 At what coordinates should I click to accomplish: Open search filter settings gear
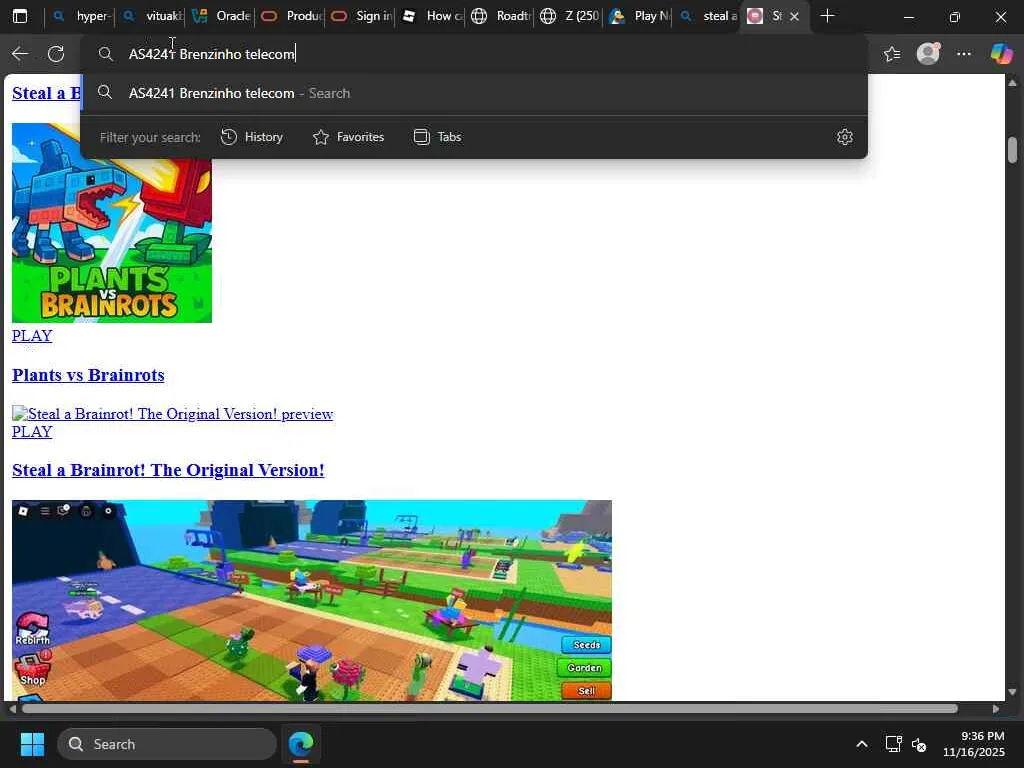tap(844, 137)
